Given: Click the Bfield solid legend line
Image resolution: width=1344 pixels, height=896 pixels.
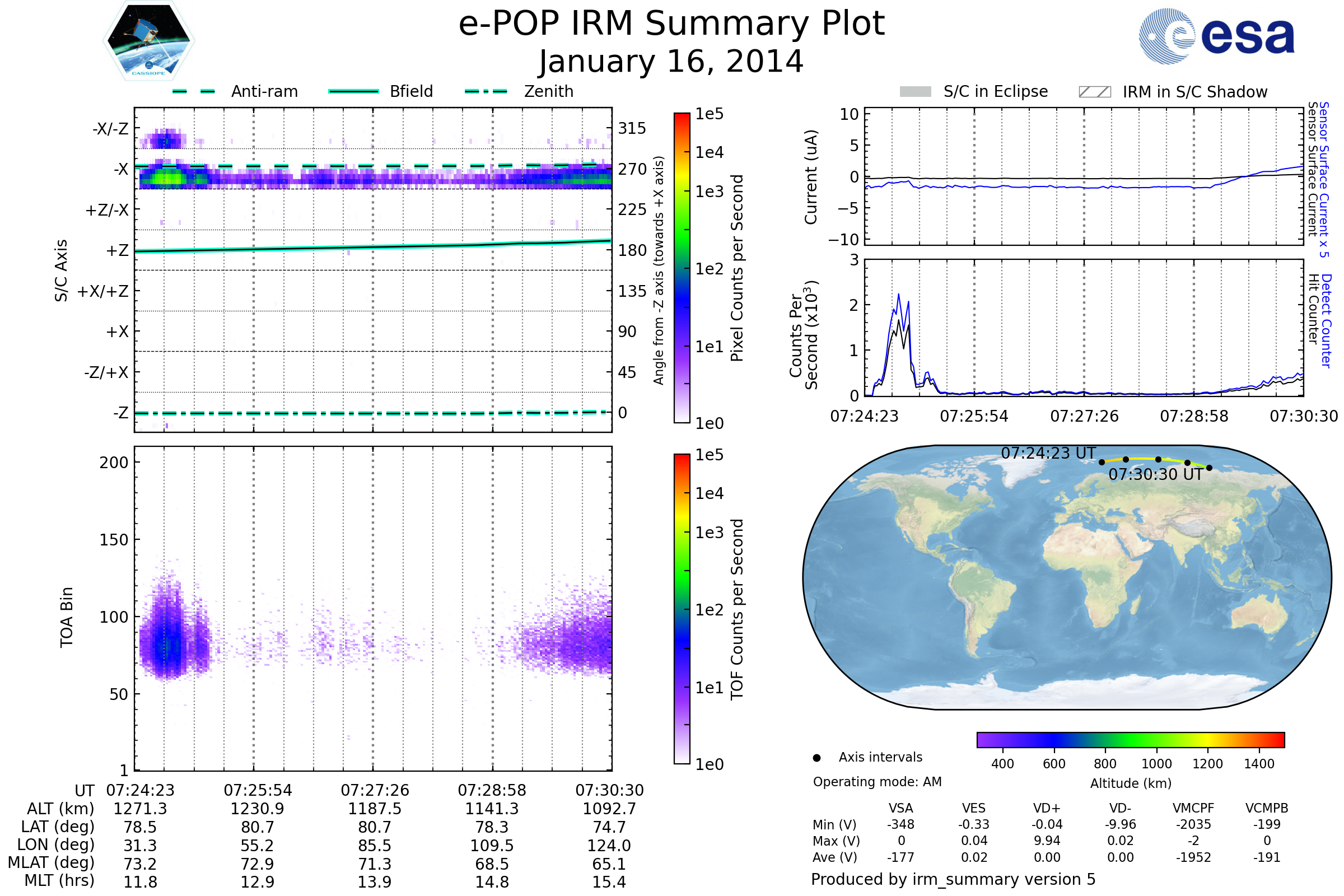Looking at the screenshot, I should (353, 91).
